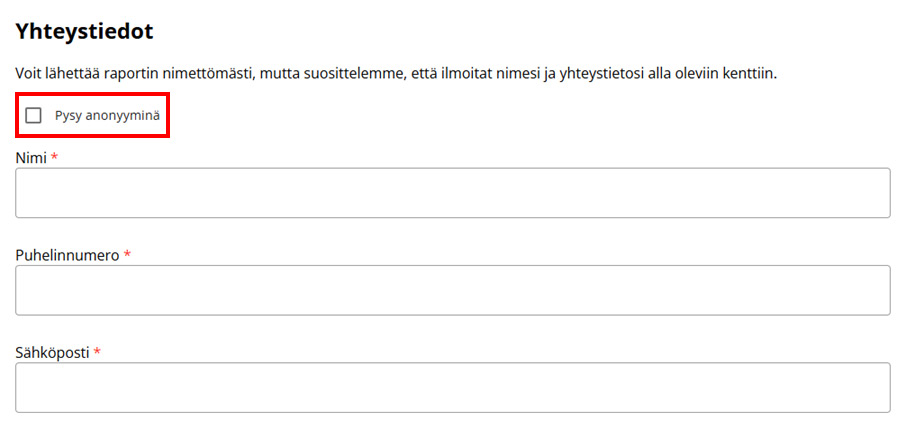This screenshot has height=439, width=906.
Task: Select the Sähköposti input field
Action: point(452,387)
